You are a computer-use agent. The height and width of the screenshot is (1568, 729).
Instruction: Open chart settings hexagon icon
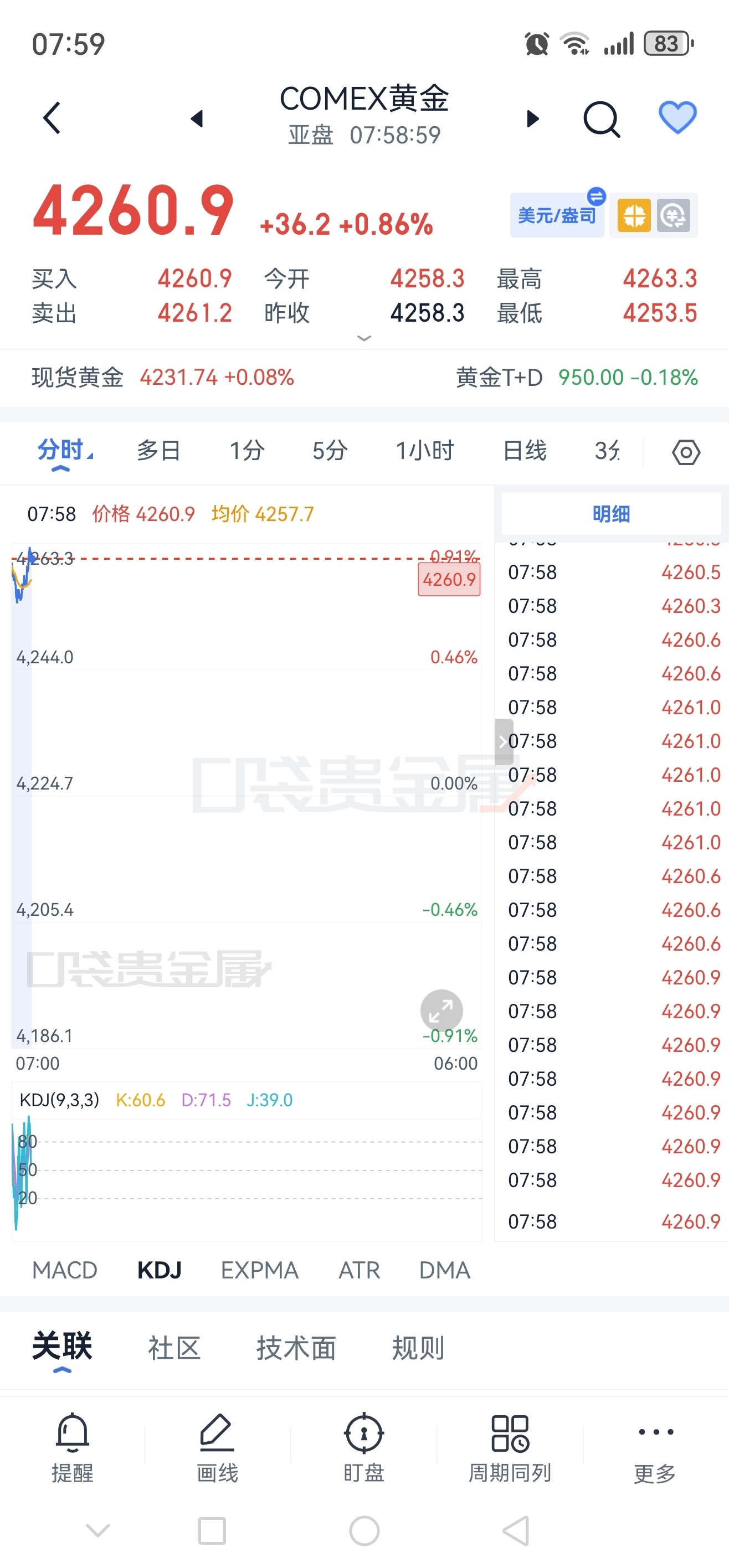[686, 452]
